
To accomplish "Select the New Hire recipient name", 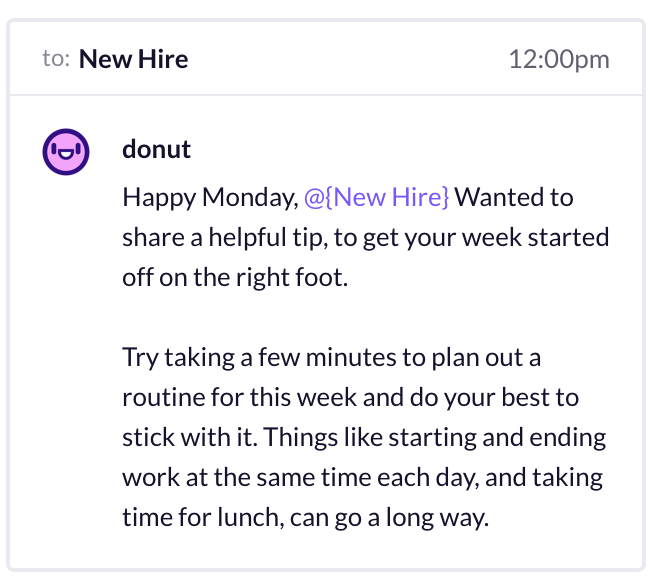I will (133, 59).
